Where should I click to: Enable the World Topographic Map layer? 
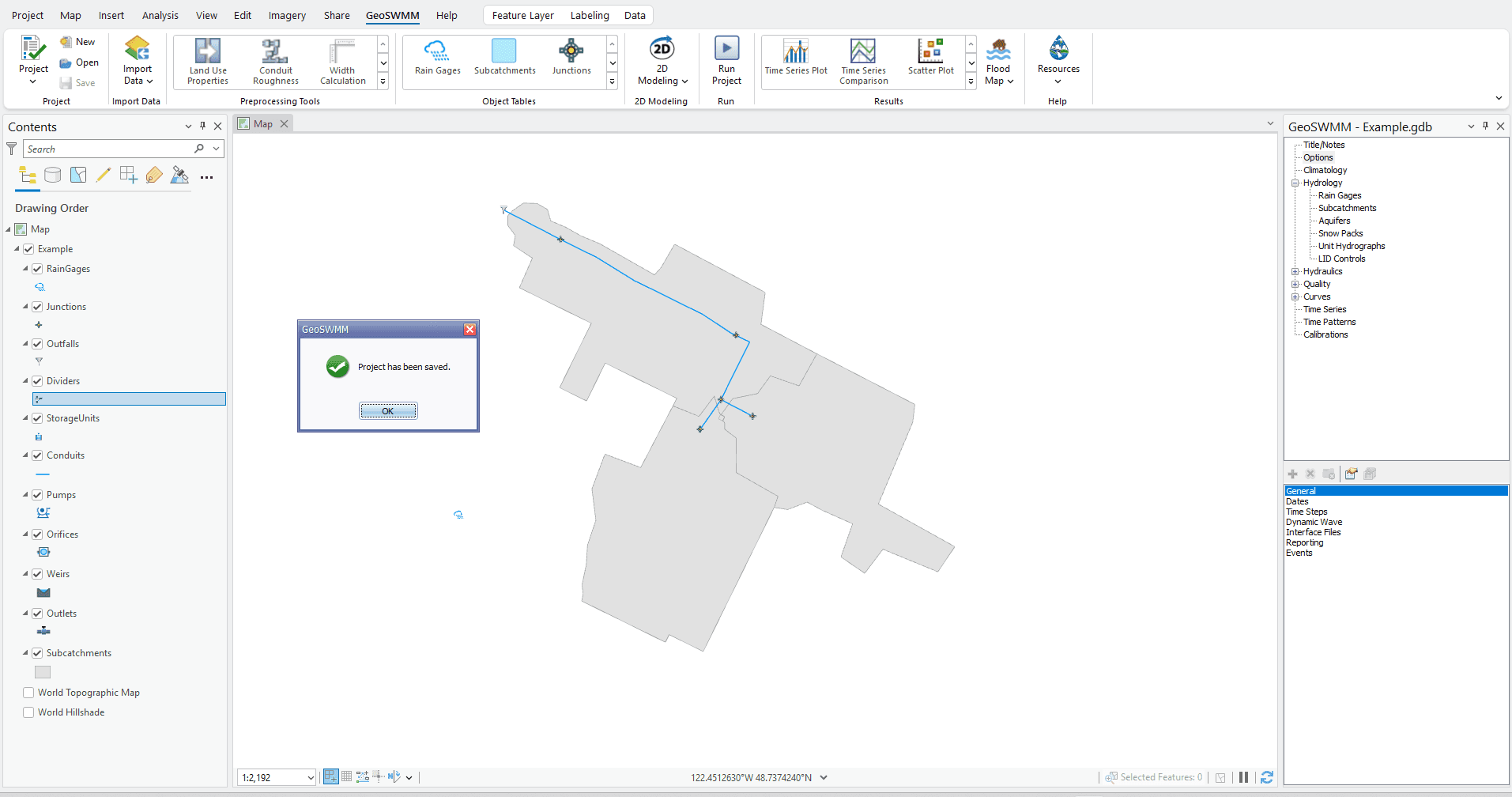tap(28, 692)
